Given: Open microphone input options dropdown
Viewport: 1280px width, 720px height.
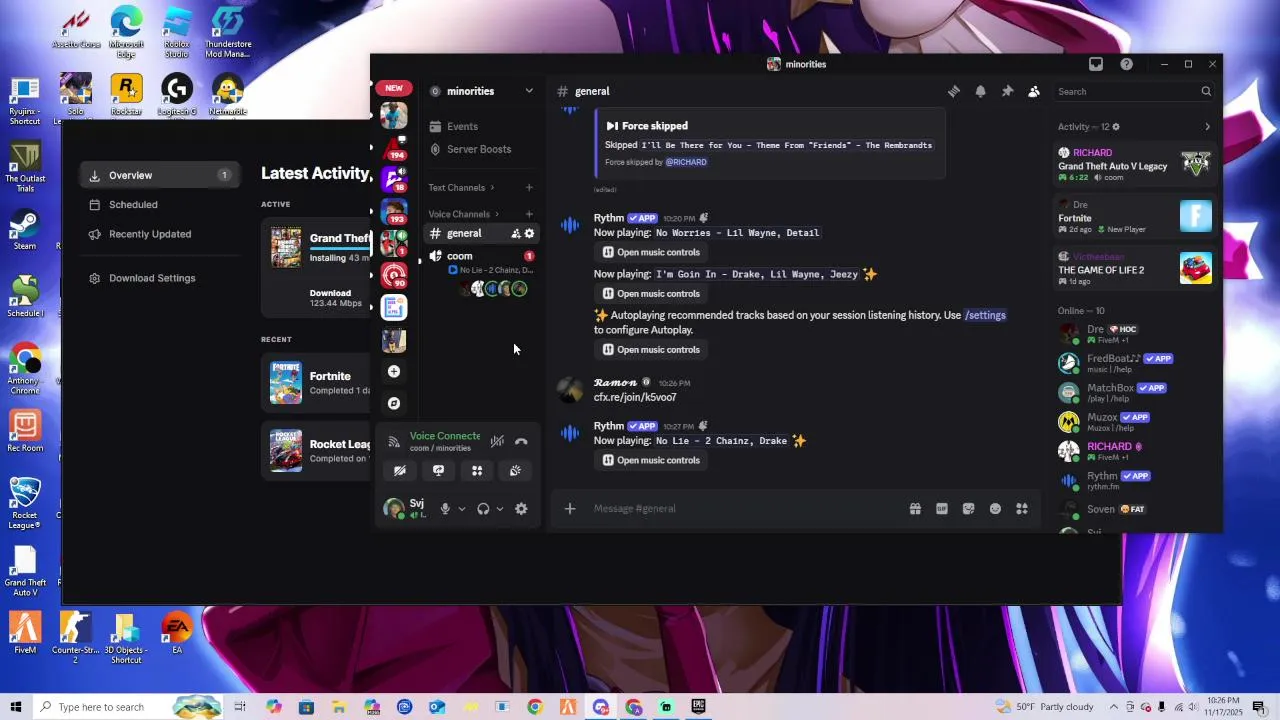Looking at the screenshot, I should pyautogui.click(x=461, y=509).
